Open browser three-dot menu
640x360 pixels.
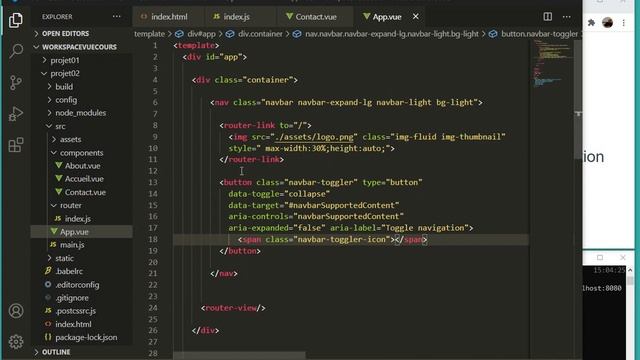point(623,23)
